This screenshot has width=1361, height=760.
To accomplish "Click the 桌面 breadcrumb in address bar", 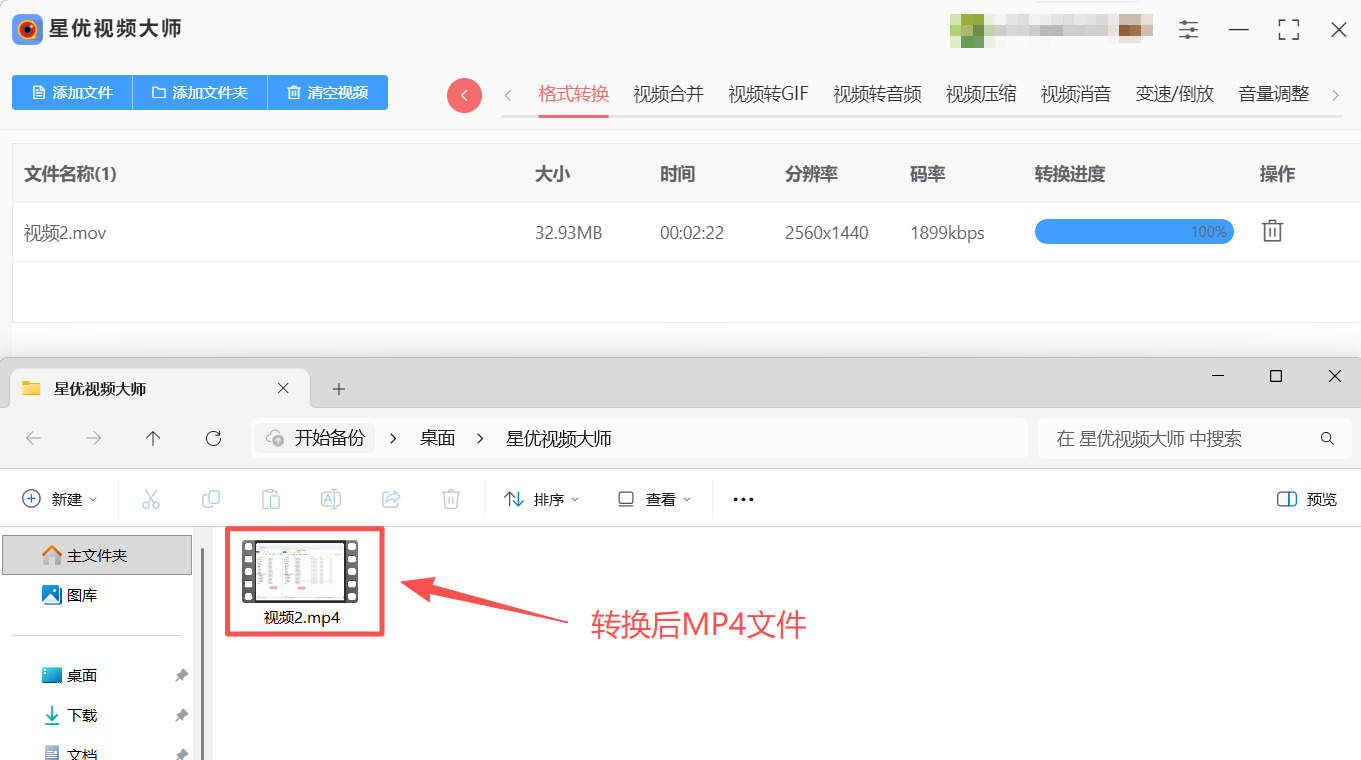I will [x=438, y=438].
